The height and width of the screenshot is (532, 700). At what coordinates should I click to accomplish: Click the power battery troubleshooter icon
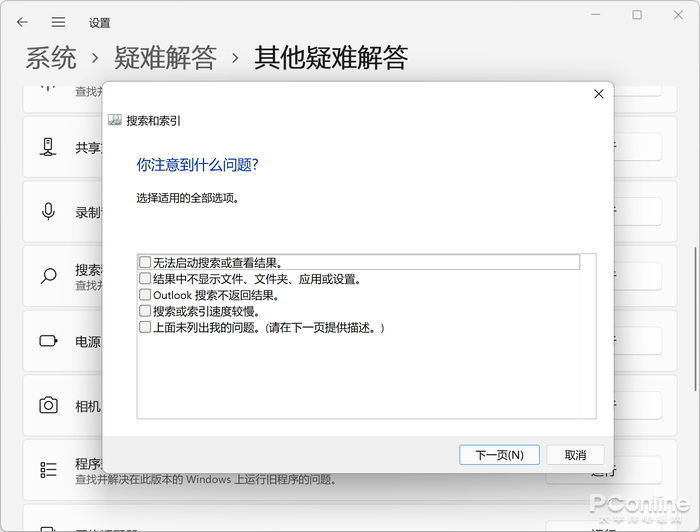48,341
